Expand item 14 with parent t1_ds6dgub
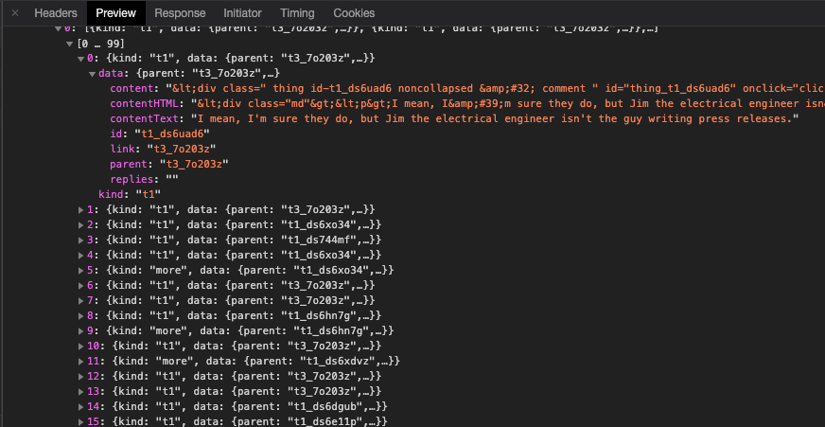The image size is (825, 427). (82, 406)
